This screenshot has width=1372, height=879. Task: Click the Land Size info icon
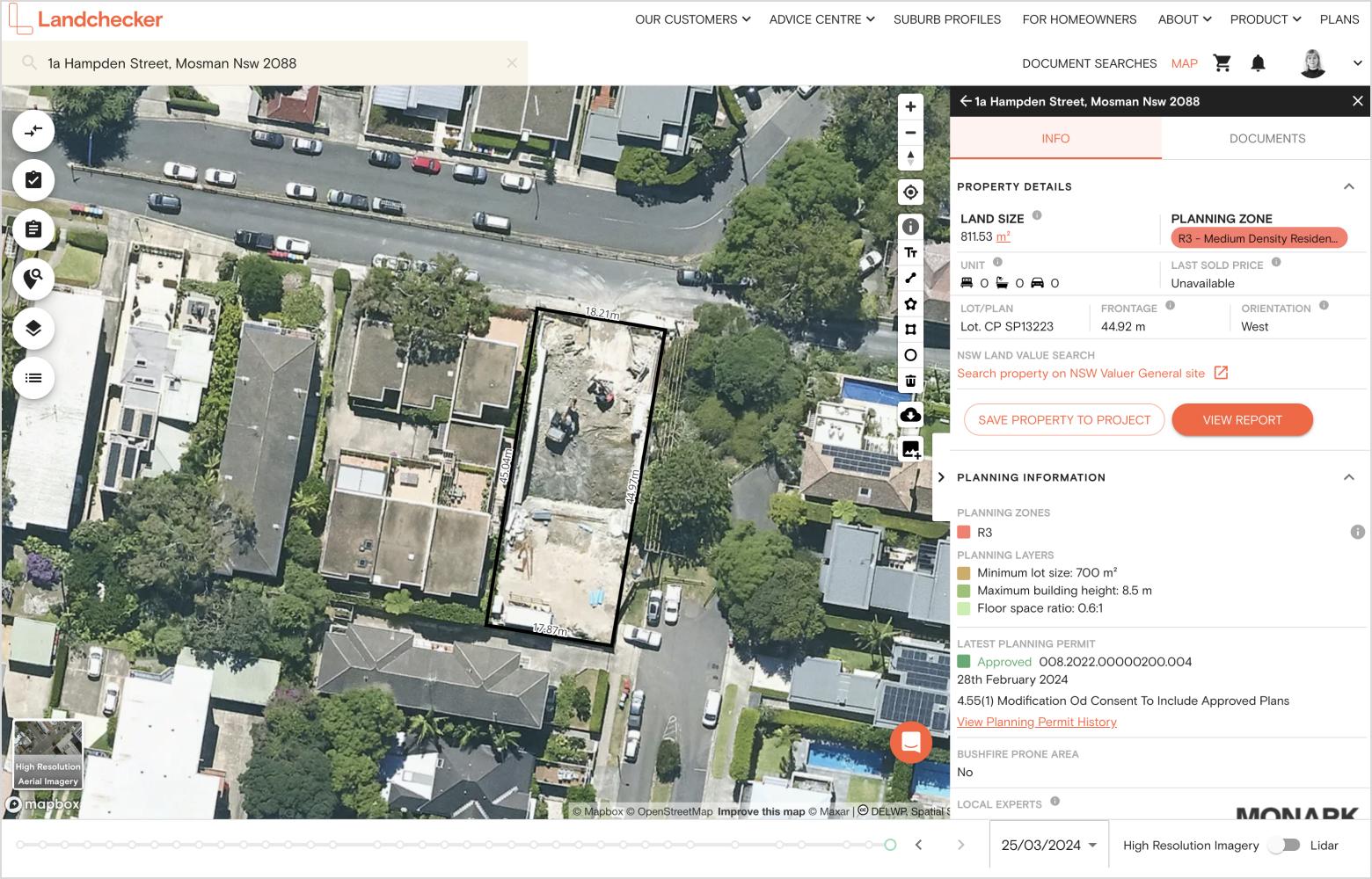pos(1037,215)
